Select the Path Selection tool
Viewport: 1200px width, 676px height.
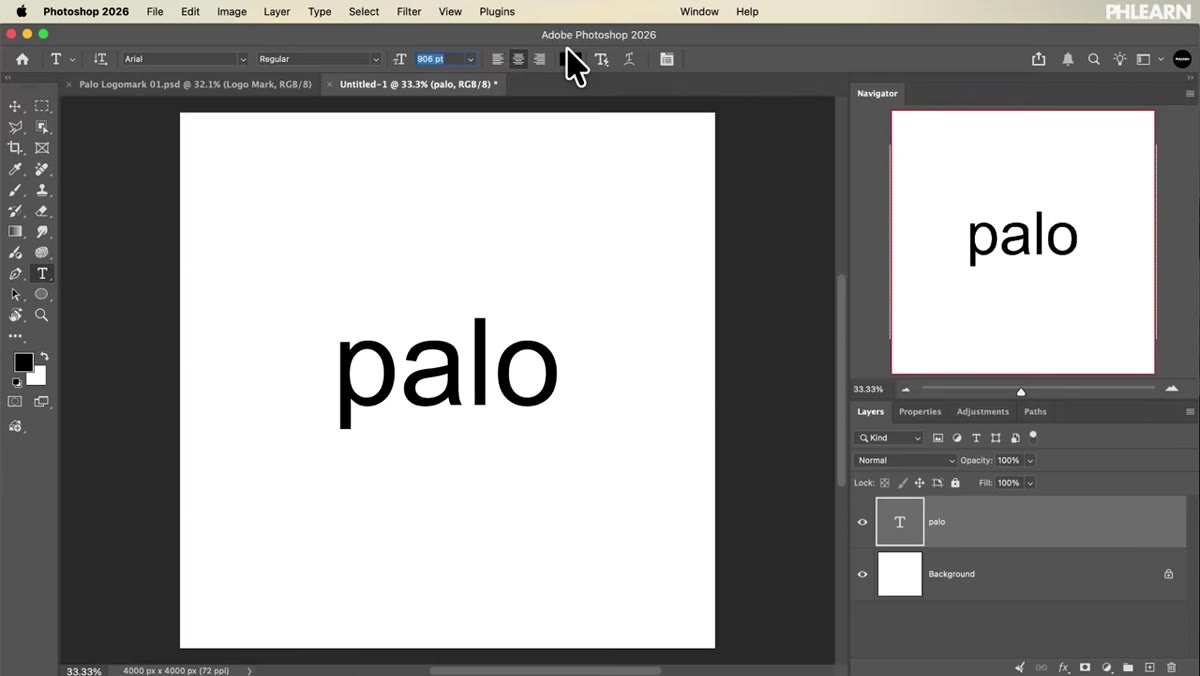(15, 294)
